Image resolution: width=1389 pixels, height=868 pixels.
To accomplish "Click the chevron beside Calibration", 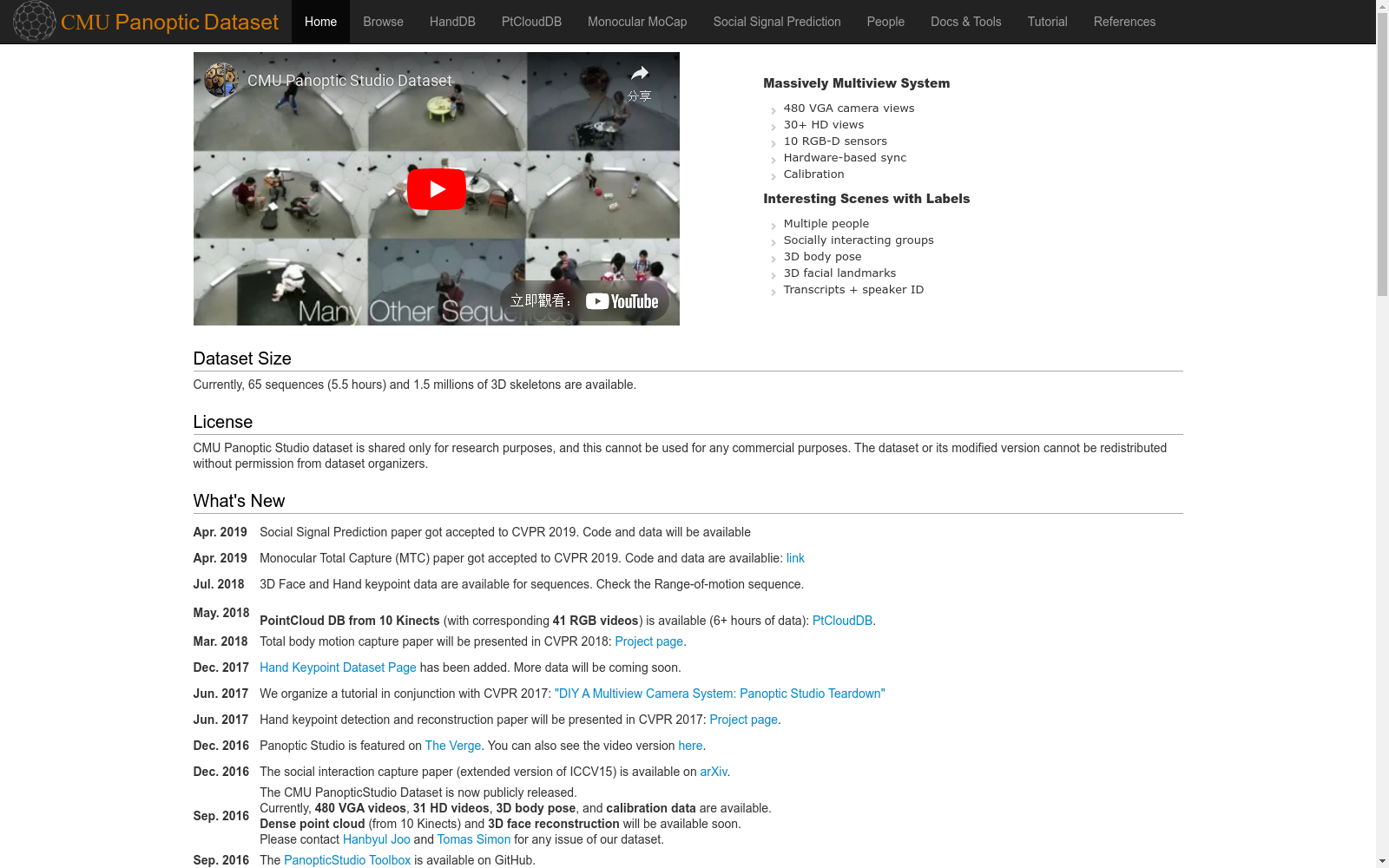I will point(773,176).
